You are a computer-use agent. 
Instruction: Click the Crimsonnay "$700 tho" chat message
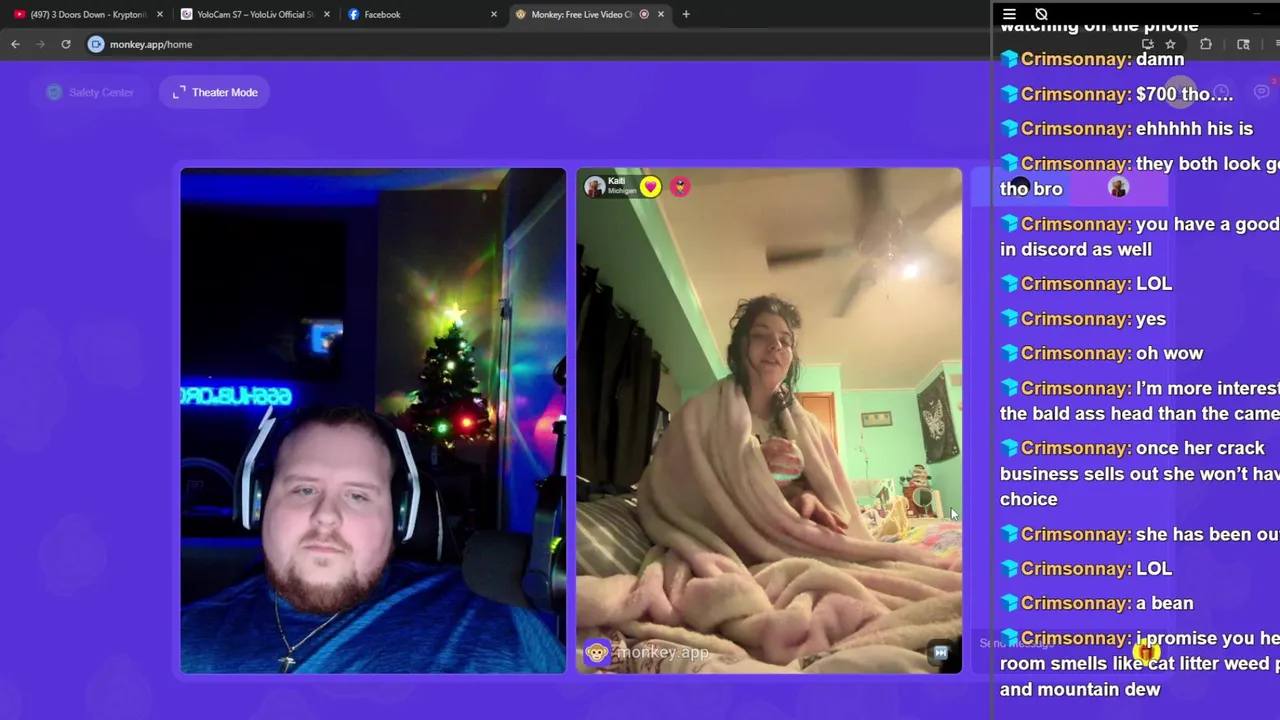click(1117, 94)
